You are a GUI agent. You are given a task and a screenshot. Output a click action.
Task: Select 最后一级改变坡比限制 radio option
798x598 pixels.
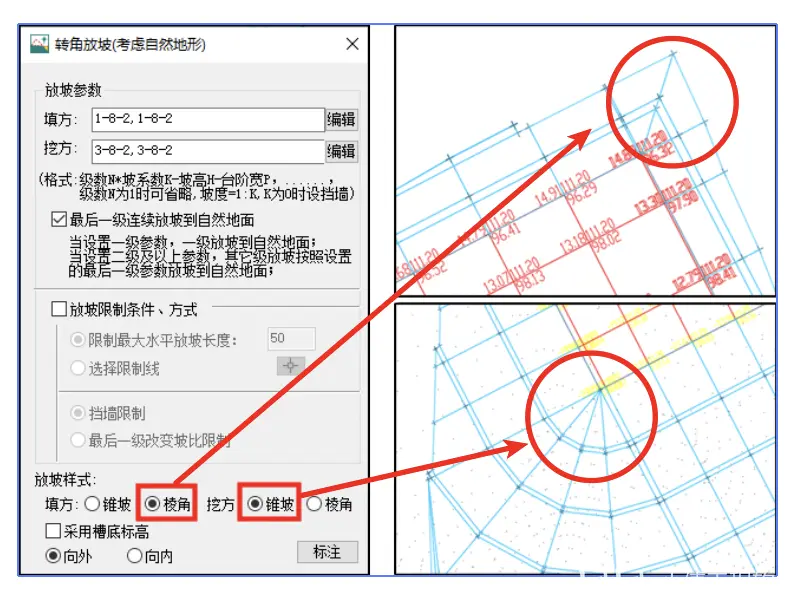[77, 440]
